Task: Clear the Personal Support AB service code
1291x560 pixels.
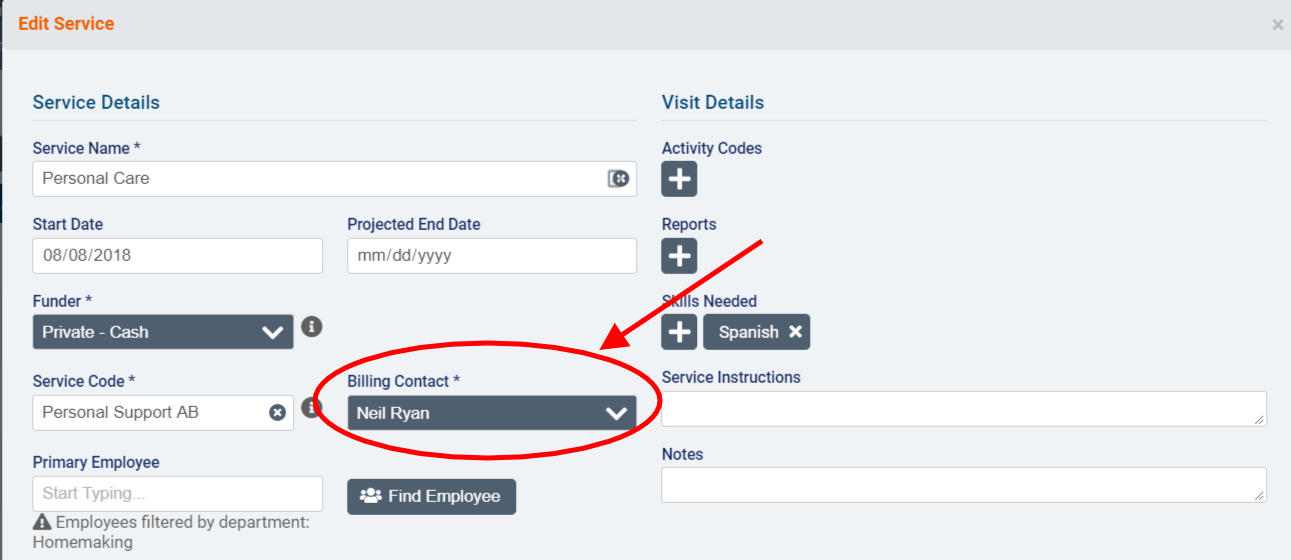Action: click(x=277, y=412)
